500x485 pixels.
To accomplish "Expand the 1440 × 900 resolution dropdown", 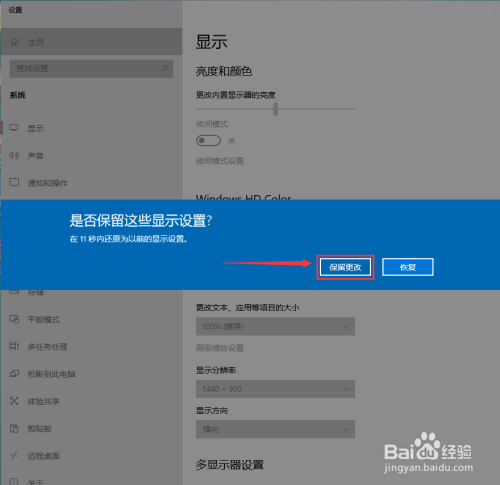I will pos(275,389).
